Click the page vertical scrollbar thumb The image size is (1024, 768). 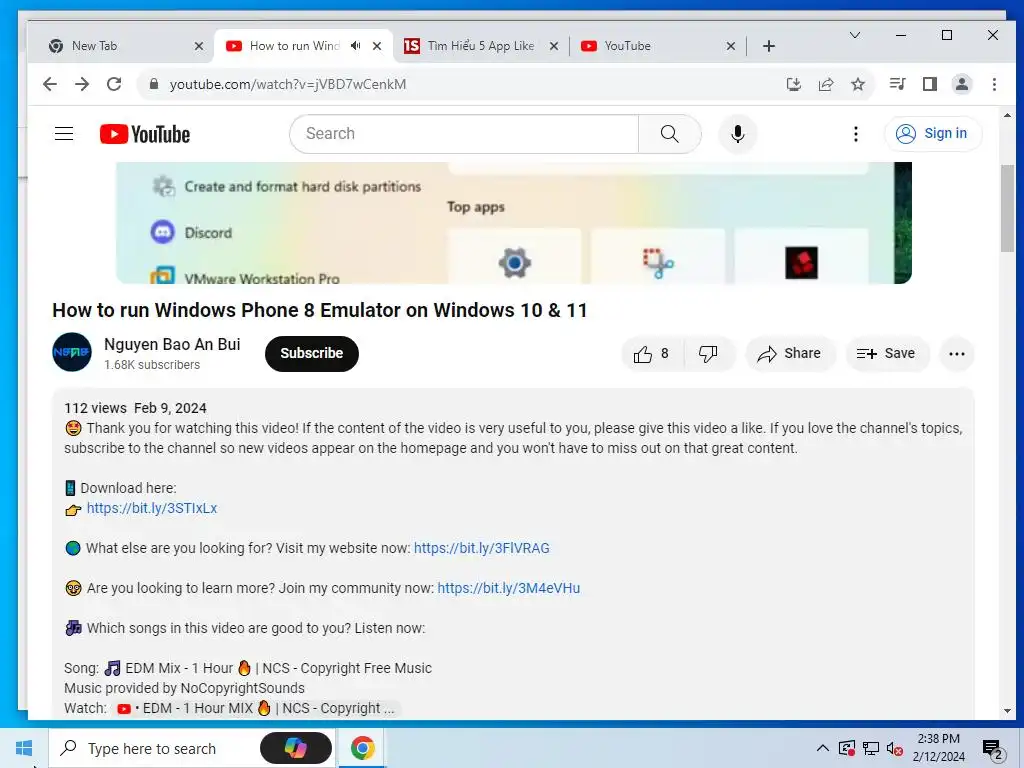1007,208
